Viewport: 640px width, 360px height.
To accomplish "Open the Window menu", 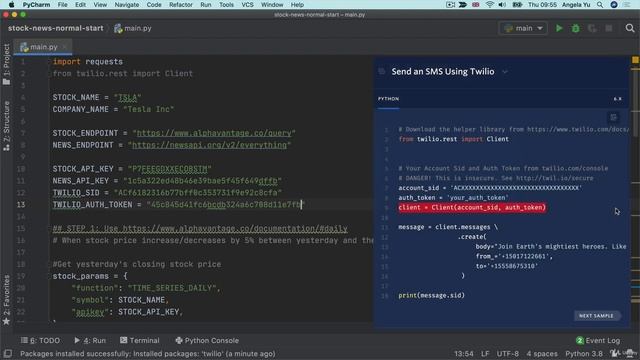I will (272, 4).
